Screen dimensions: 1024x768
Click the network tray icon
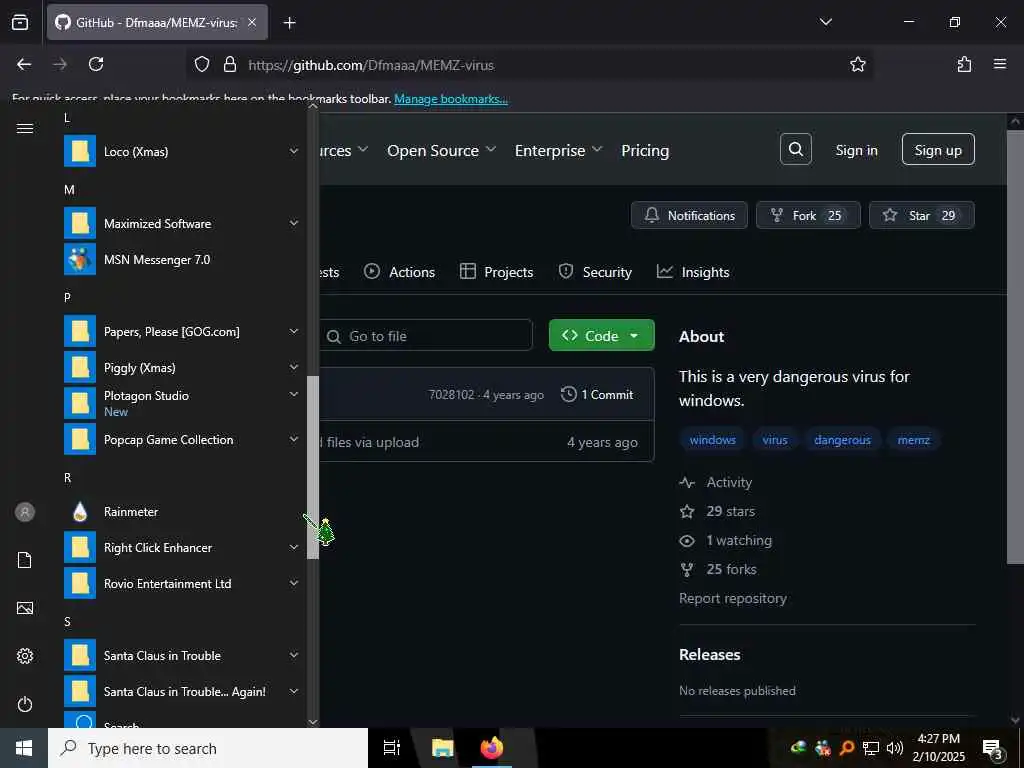click(x=871, y=748)
